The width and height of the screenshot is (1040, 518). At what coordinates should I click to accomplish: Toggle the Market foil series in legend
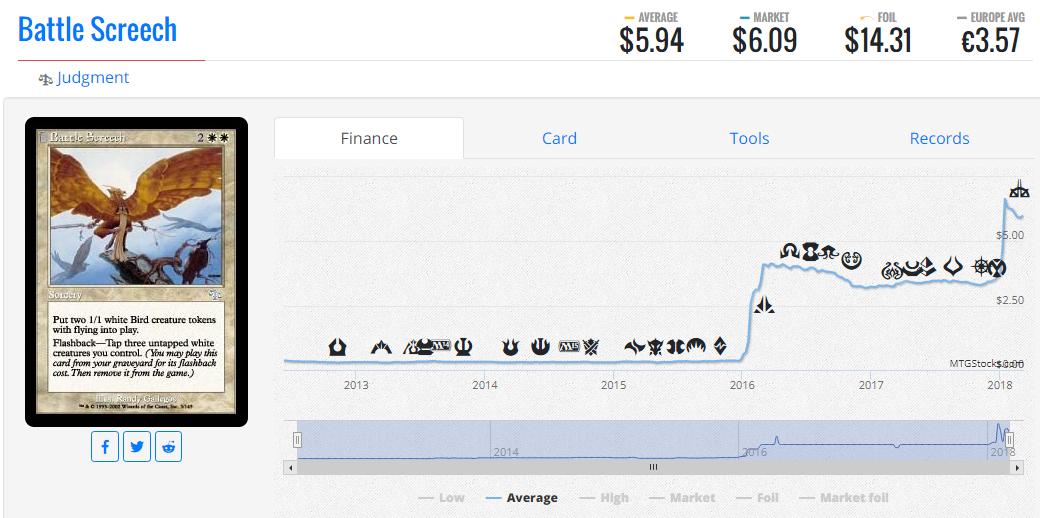pyautogui.click(x=844, y=497)
